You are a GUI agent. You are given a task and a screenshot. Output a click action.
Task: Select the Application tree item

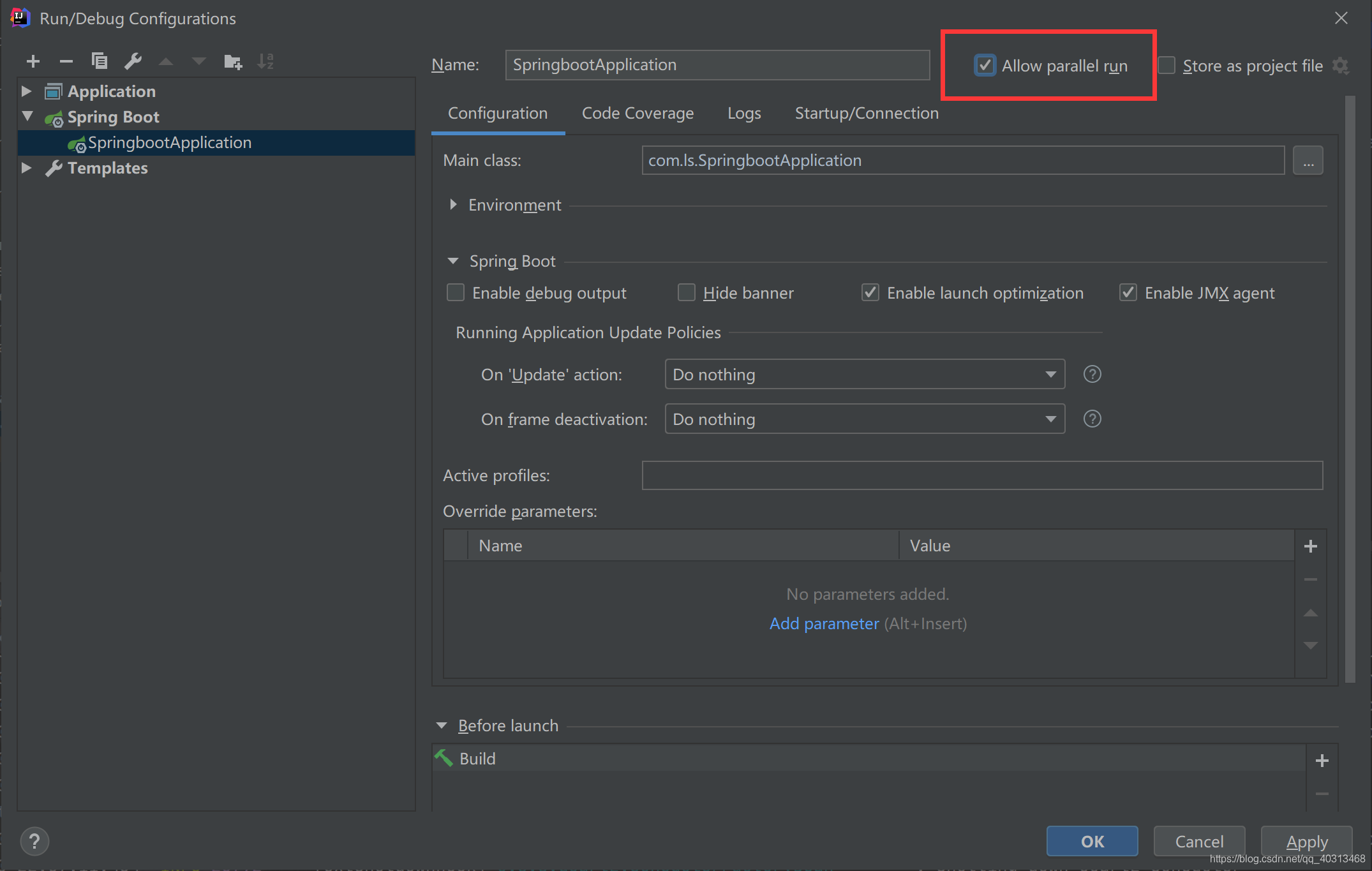(112, 91)
